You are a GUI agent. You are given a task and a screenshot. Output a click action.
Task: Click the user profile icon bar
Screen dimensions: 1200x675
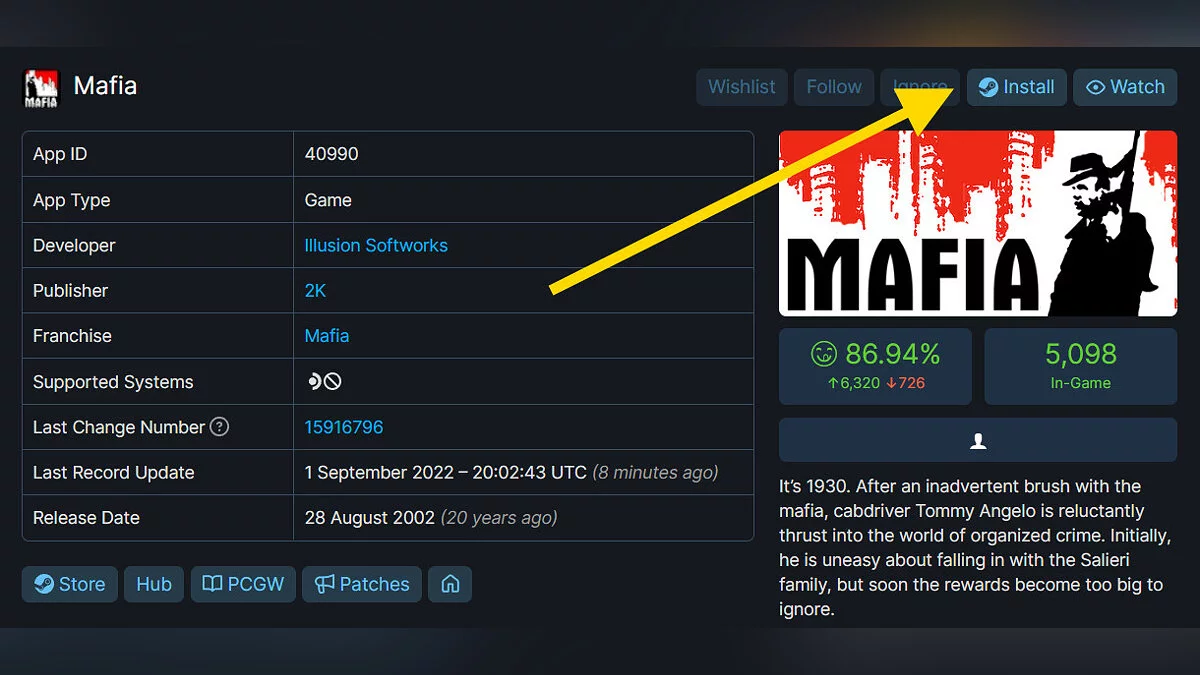(x=978, y=440)
